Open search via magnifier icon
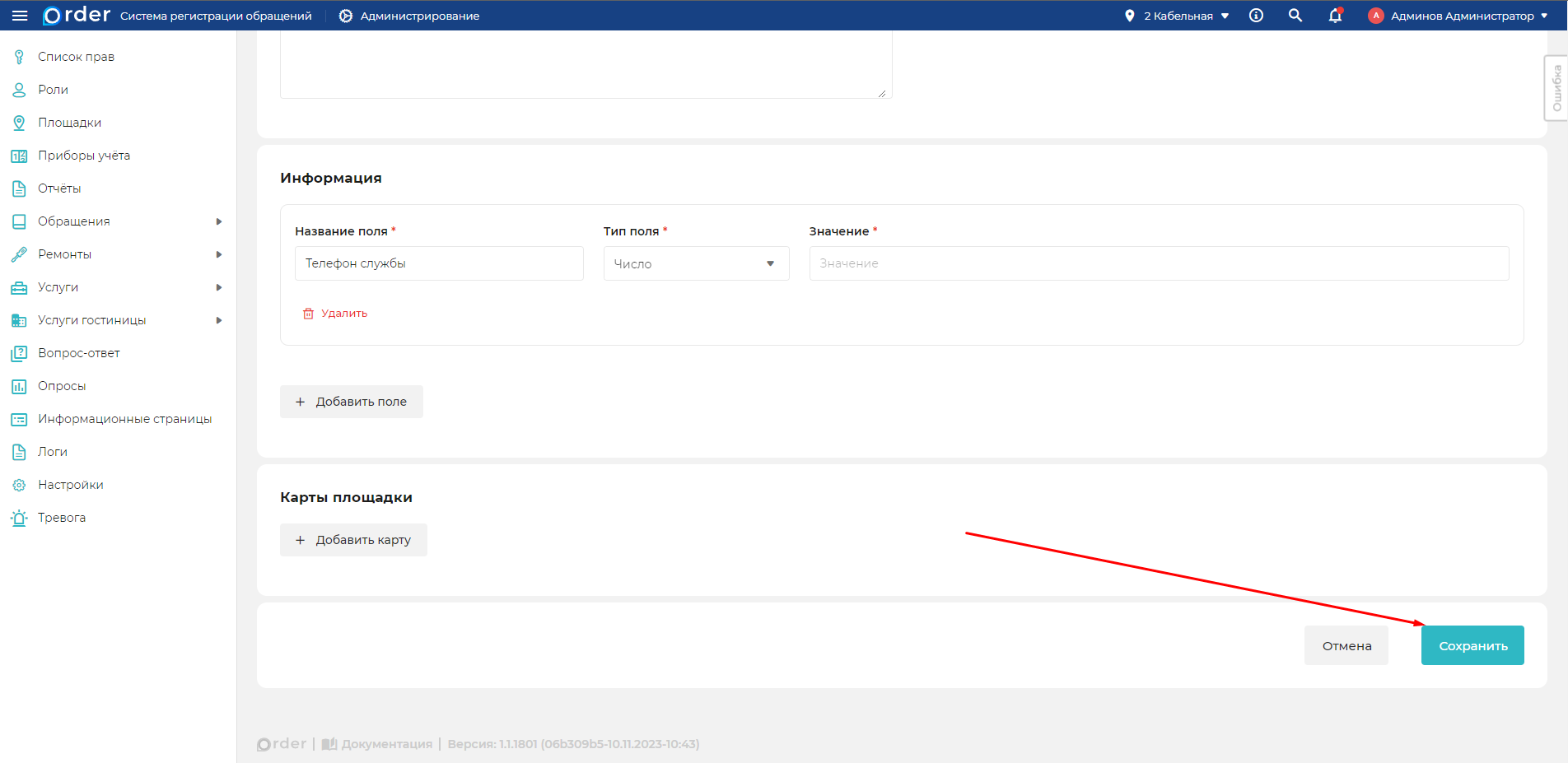 (1295, 16)
